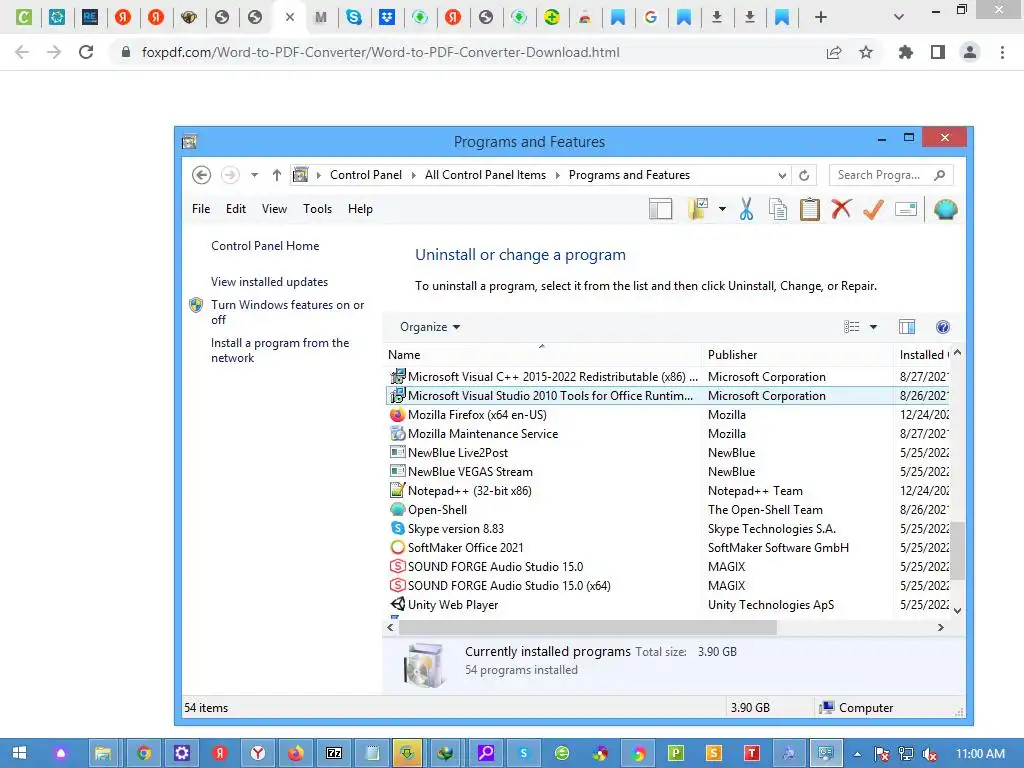Open the Move To folder dropdown arrow
The width and height of the screenshot is (1024, 768).
[x=722, y=209]
